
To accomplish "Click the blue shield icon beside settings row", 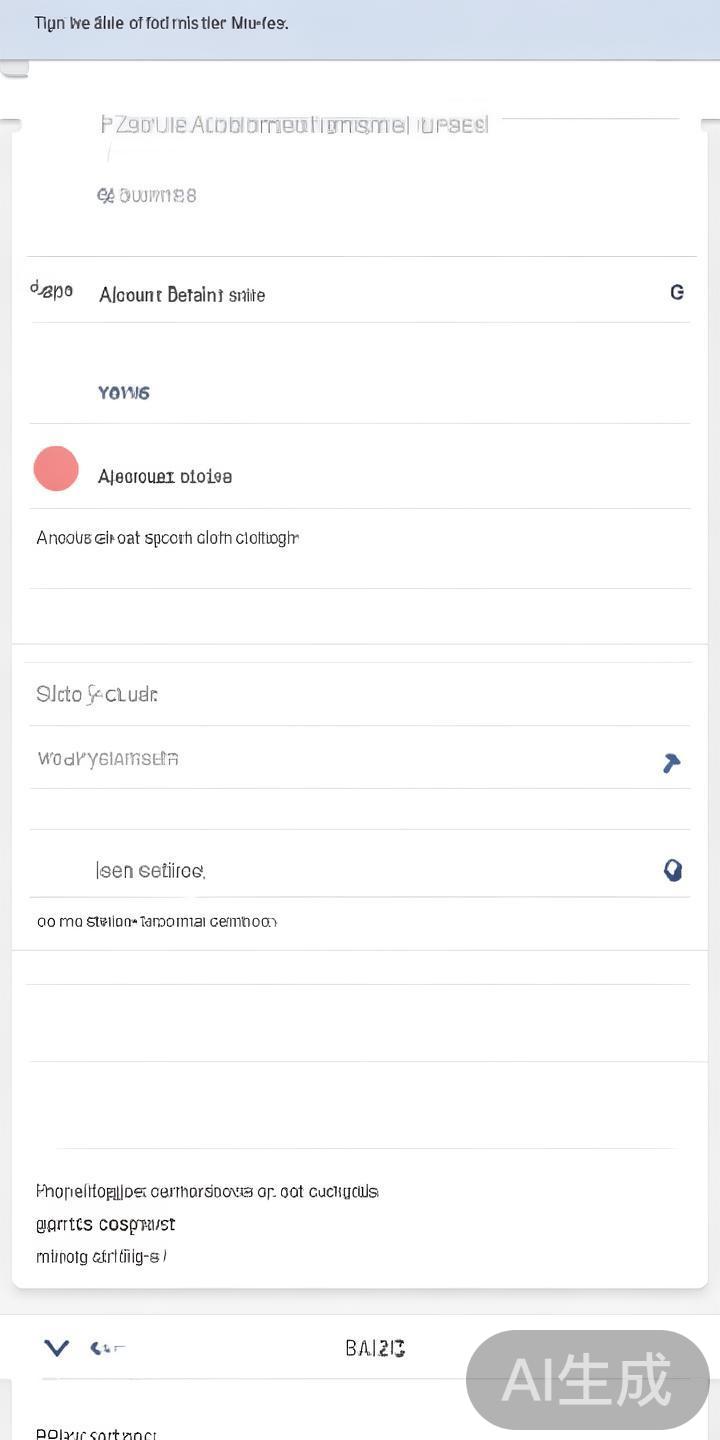I will [x=673, y=871].
